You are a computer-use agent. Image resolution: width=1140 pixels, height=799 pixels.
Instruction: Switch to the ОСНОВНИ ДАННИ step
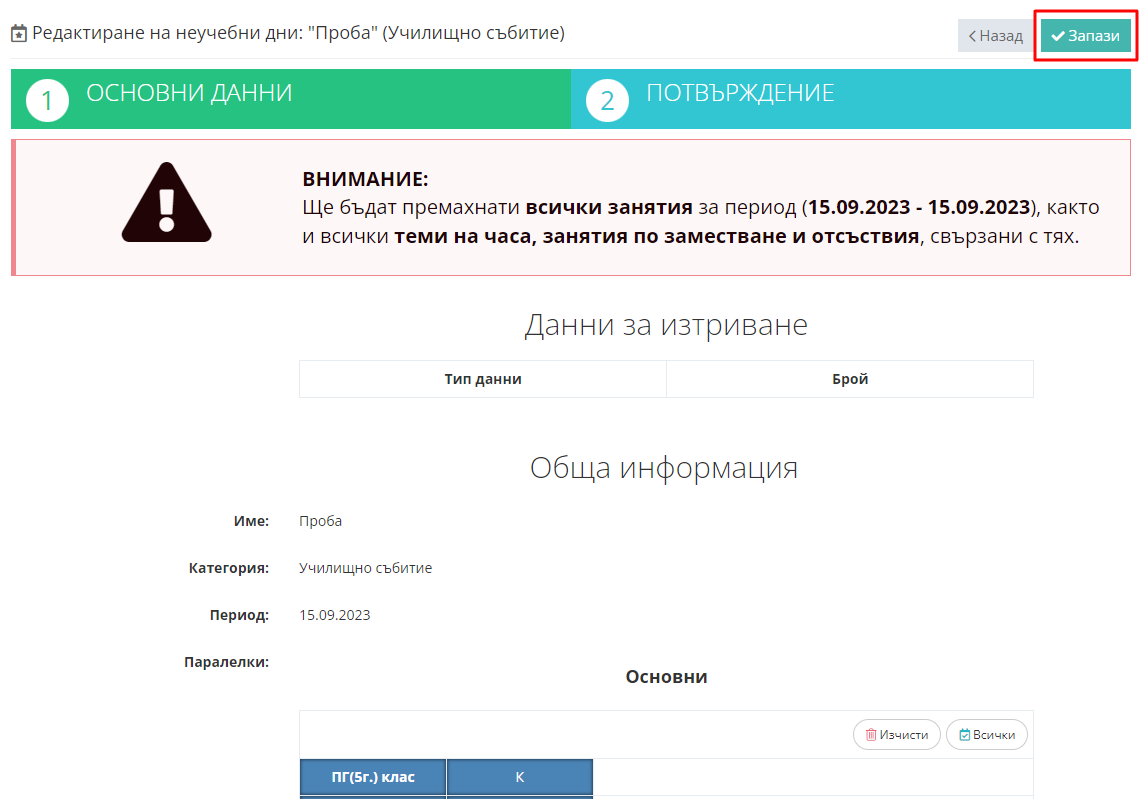point(189,94)
